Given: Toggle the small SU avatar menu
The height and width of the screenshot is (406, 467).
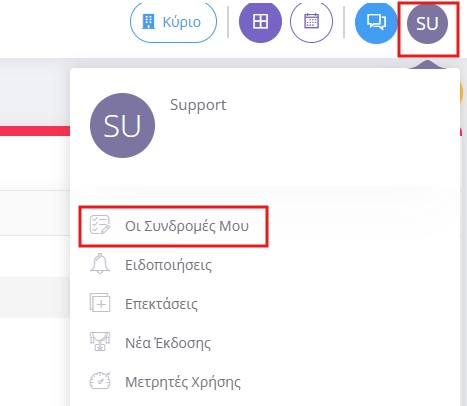Looking at the screenshot, I should tap(427, 23).
